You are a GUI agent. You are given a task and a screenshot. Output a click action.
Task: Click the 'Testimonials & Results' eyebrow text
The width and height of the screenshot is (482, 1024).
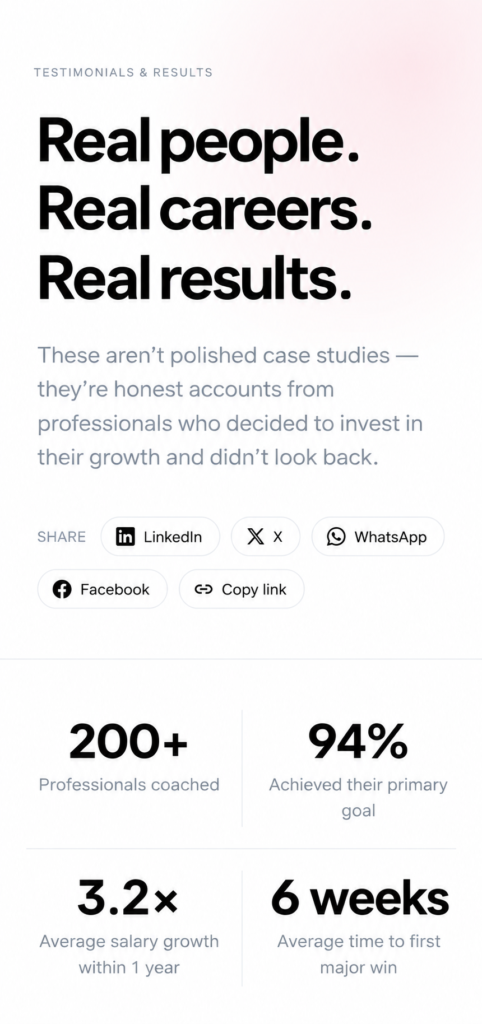(123, 72)
